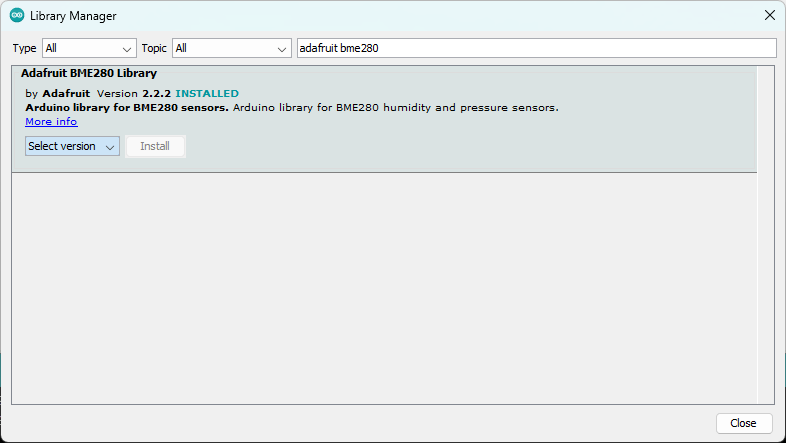Viewport: 786px width, 443px height.
Task: Close the Library Manager with the X
Action: tap(769, 16)
